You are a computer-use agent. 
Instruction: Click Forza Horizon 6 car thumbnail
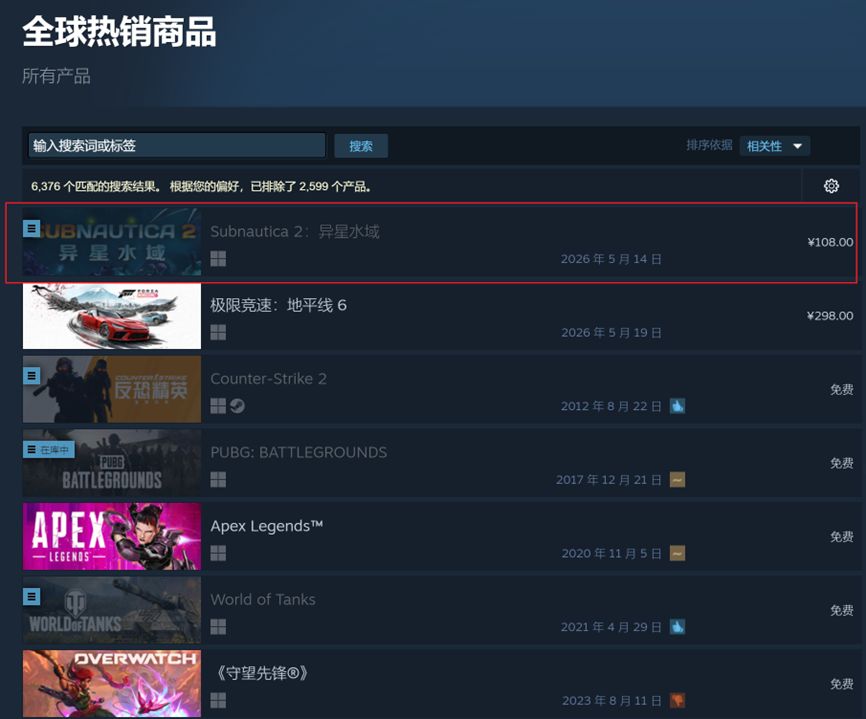tap(112, 315)
